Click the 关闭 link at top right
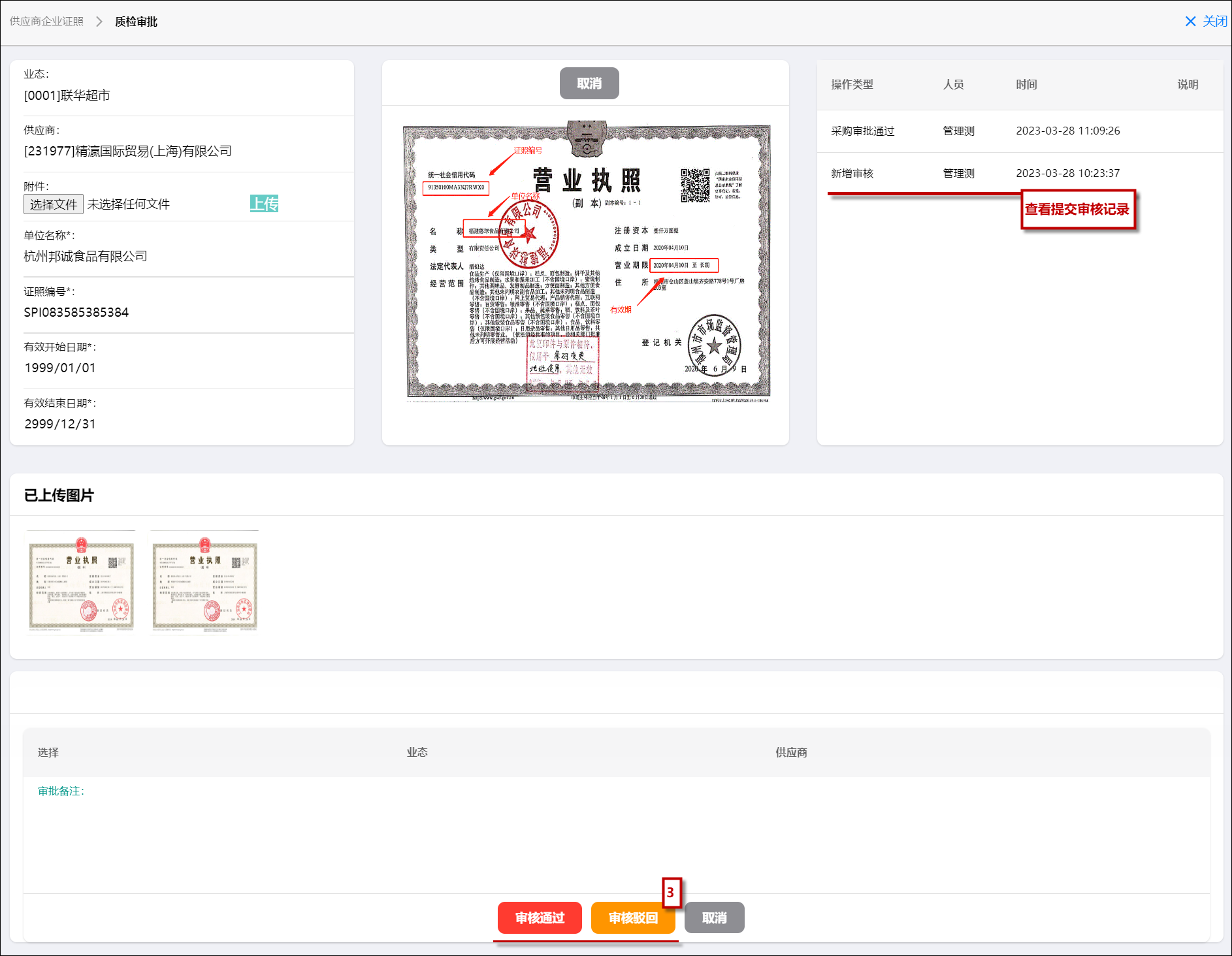Image resolution: width=1232 pixels, height=956 pixels. click(1214, 22)
